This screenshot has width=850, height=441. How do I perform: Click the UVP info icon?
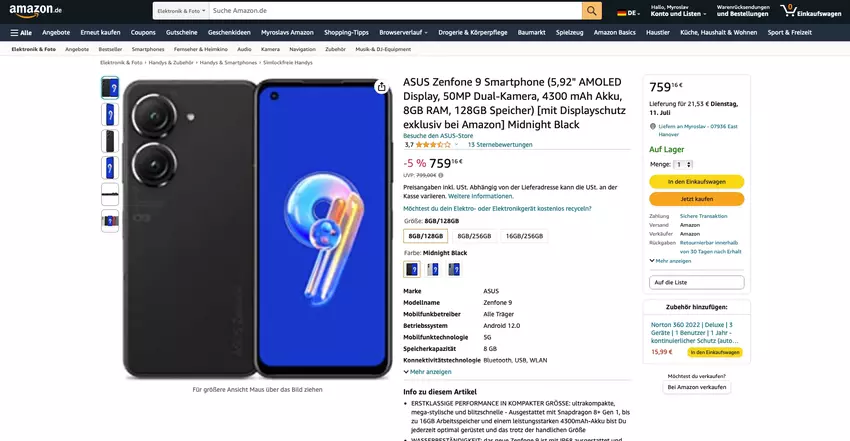tap(441, 176)
